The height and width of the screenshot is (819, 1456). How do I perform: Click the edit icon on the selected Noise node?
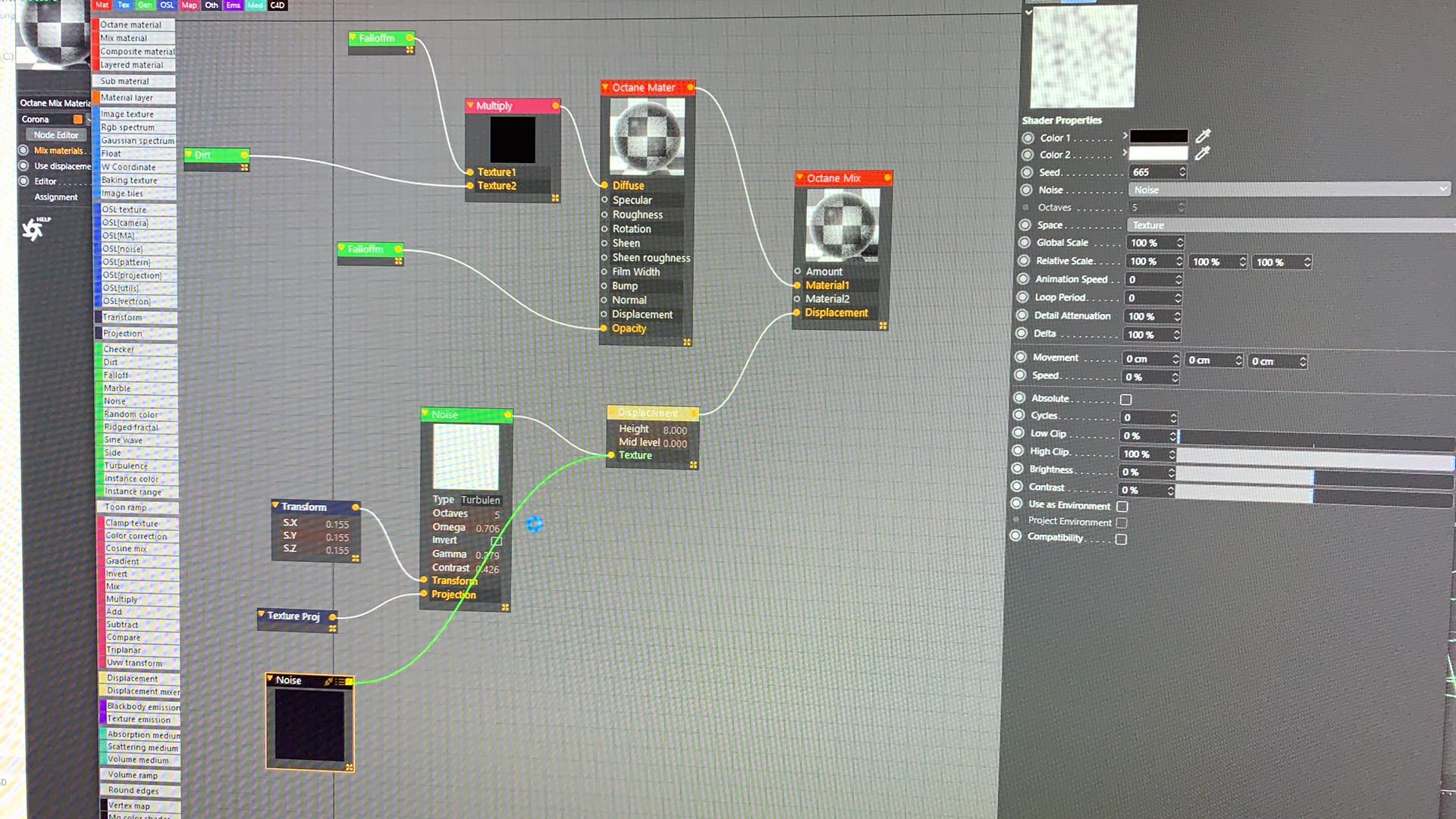(x=328, y=681)
